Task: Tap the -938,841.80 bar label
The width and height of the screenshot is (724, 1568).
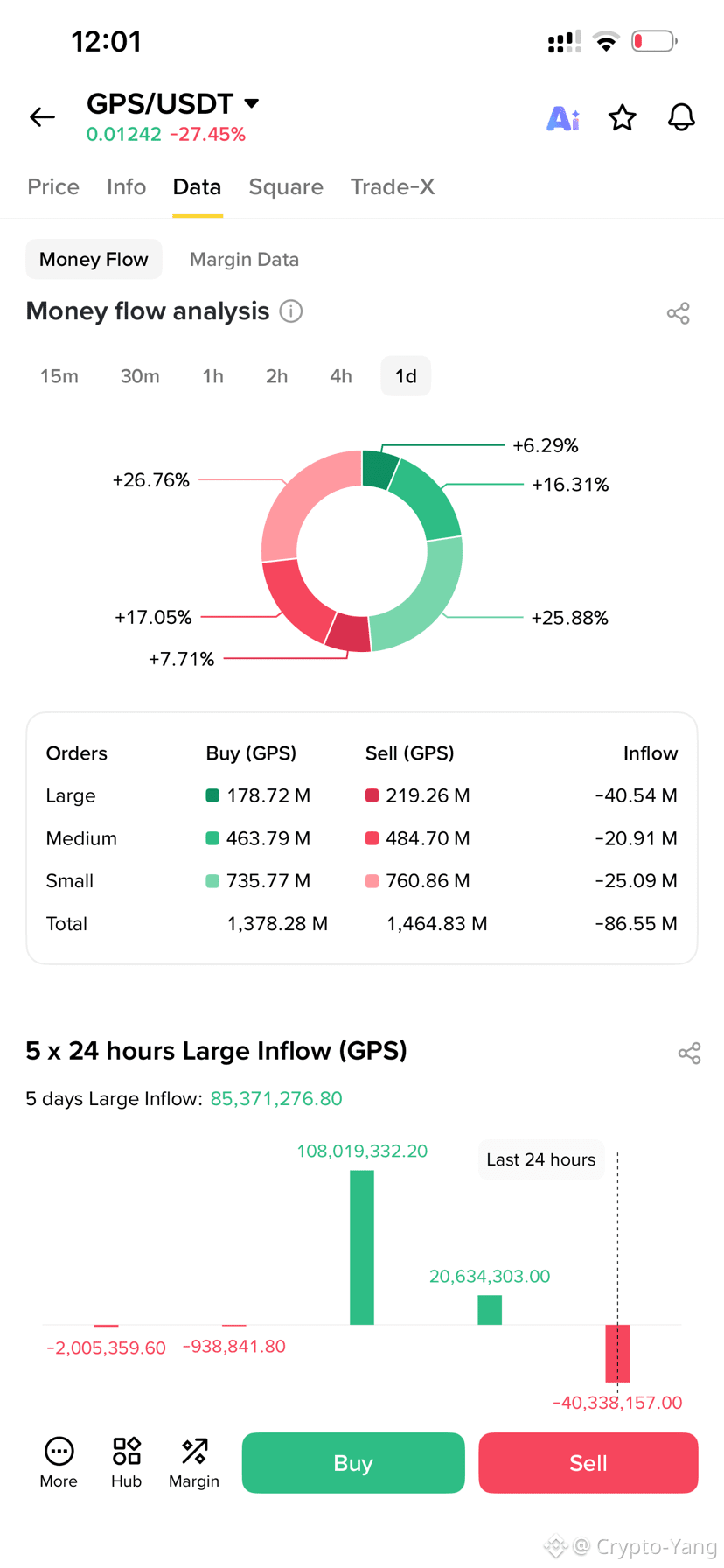Action: click(x=233, y=1346)
